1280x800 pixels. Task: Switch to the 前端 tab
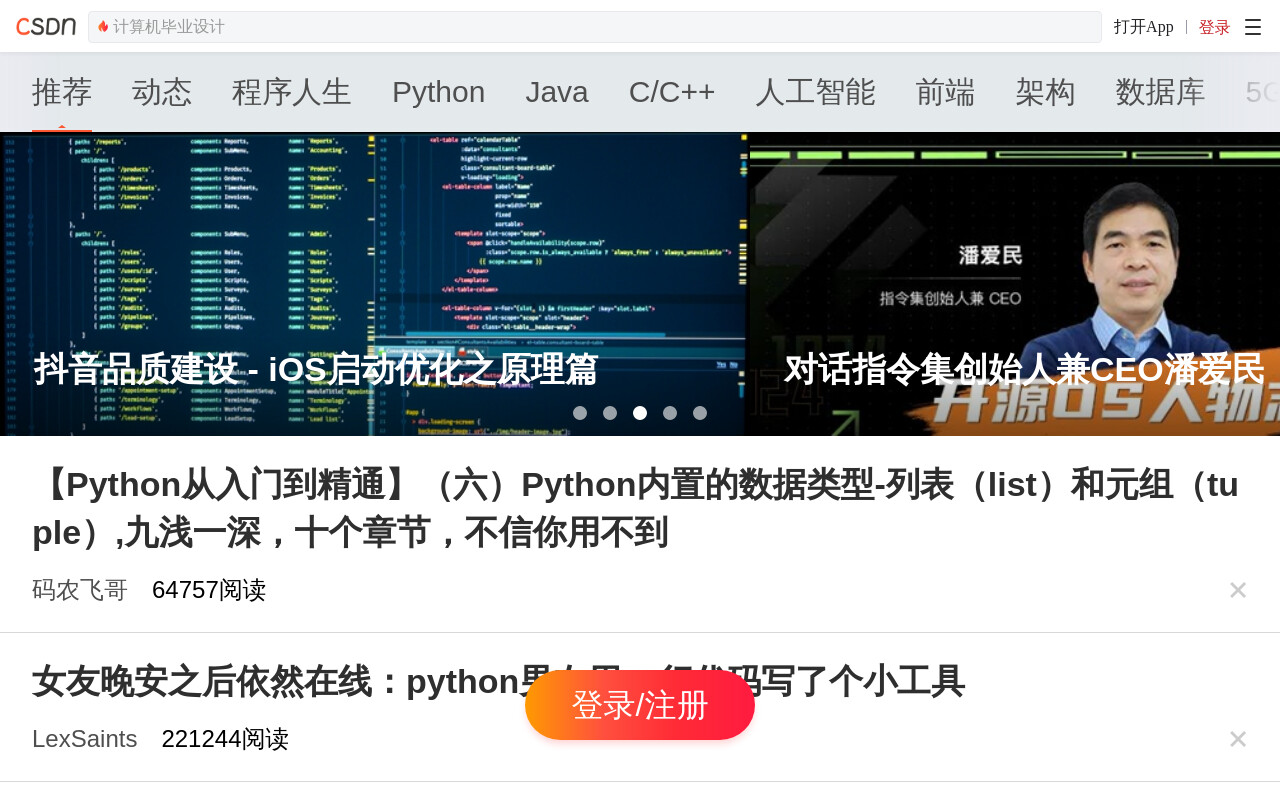(x=946, y=92)
